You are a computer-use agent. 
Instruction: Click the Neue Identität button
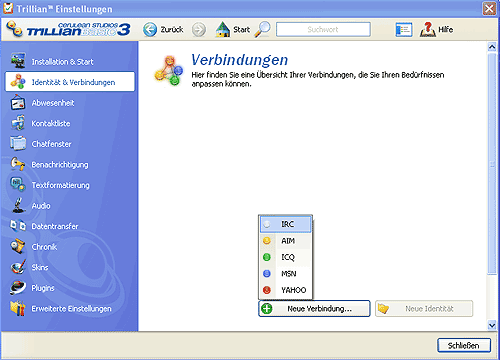tap(424, 309)
